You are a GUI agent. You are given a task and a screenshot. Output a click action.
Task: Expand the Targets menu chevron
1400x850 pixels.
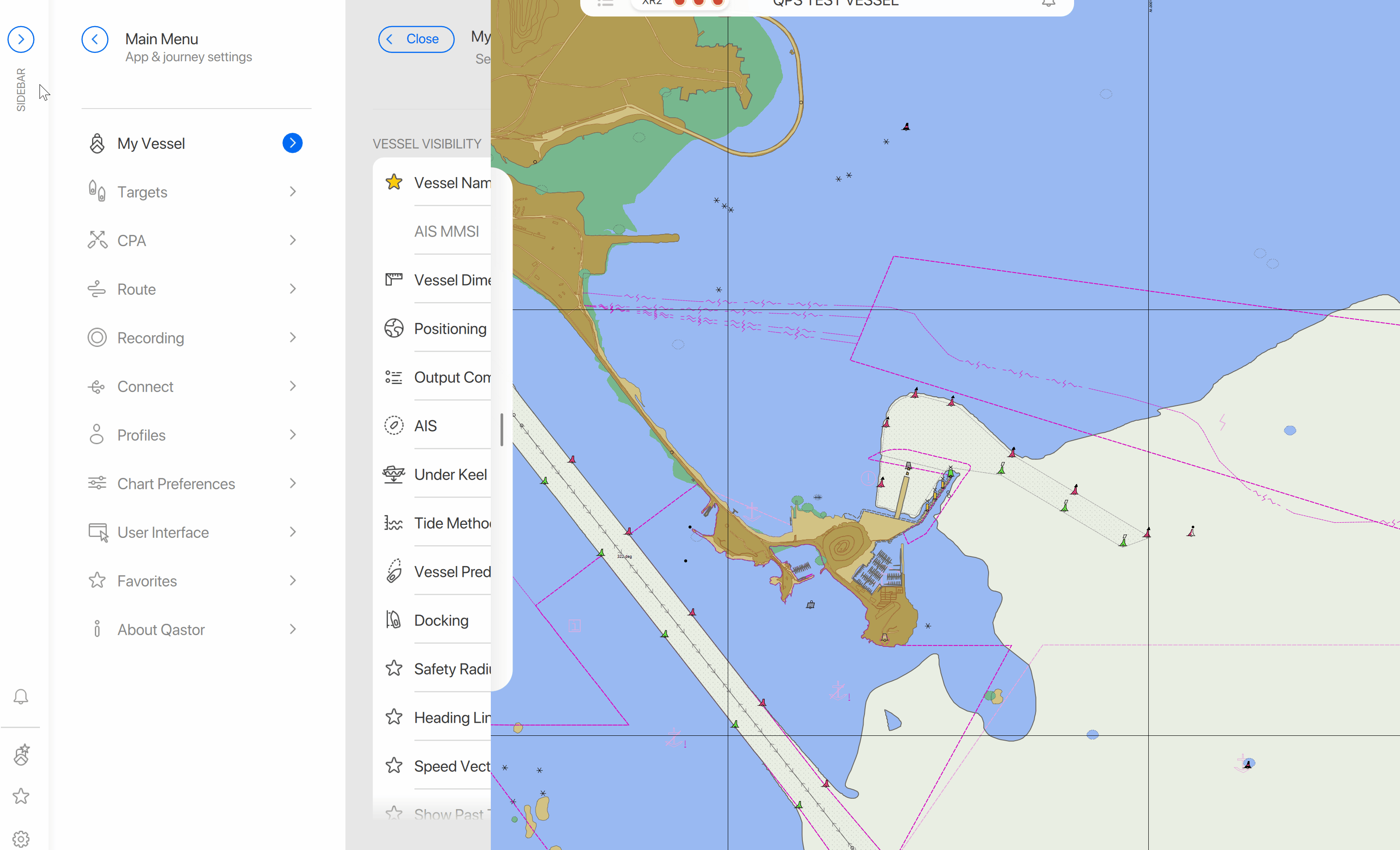click(x=292, y=192)
